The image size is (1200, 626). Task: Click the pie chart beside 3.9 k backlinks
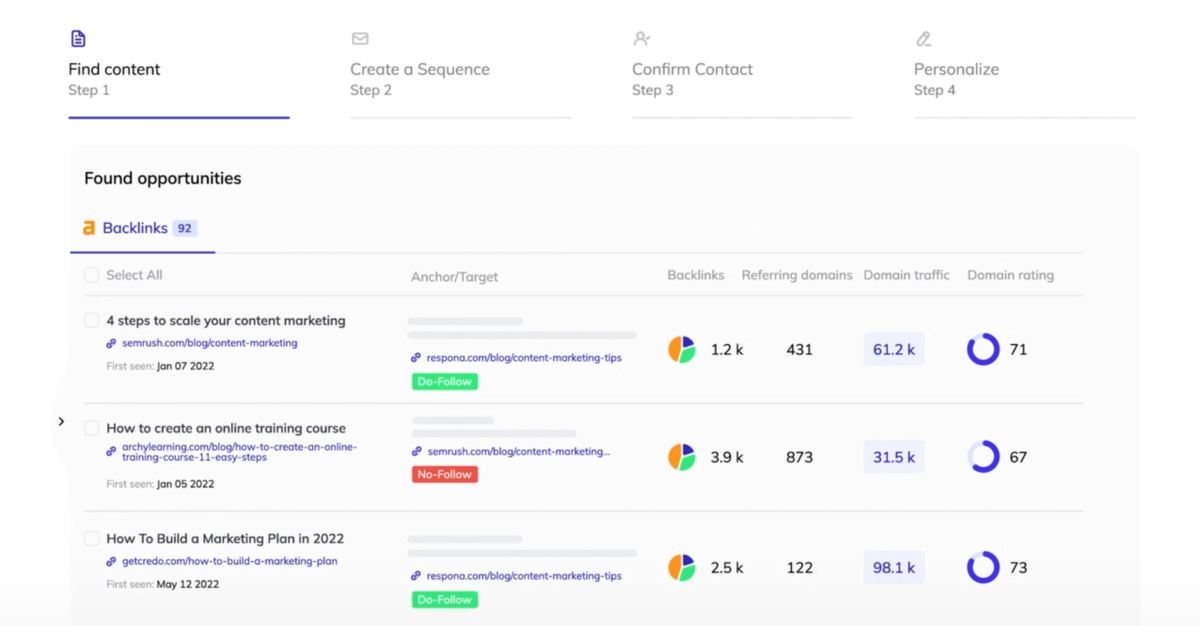pos(681,457)
